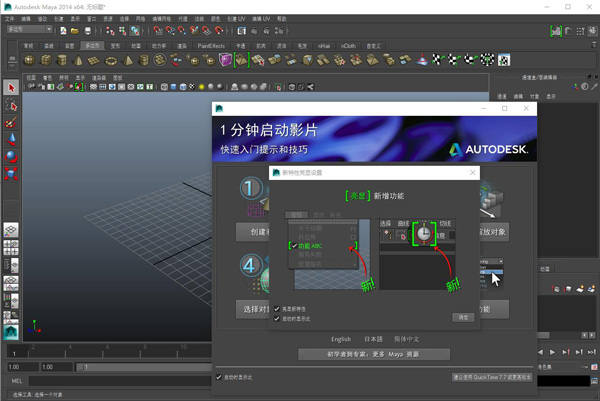Image resolution: width=600 pixels, height=401 pixels.
Task: Toggle select by object type mode
Action: (122, 31)
